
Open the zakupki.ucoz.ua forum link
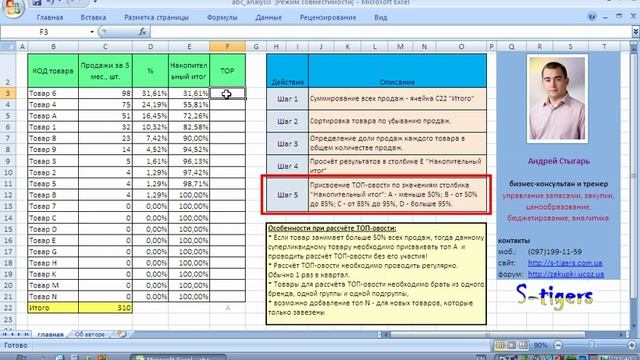(566, 274)
